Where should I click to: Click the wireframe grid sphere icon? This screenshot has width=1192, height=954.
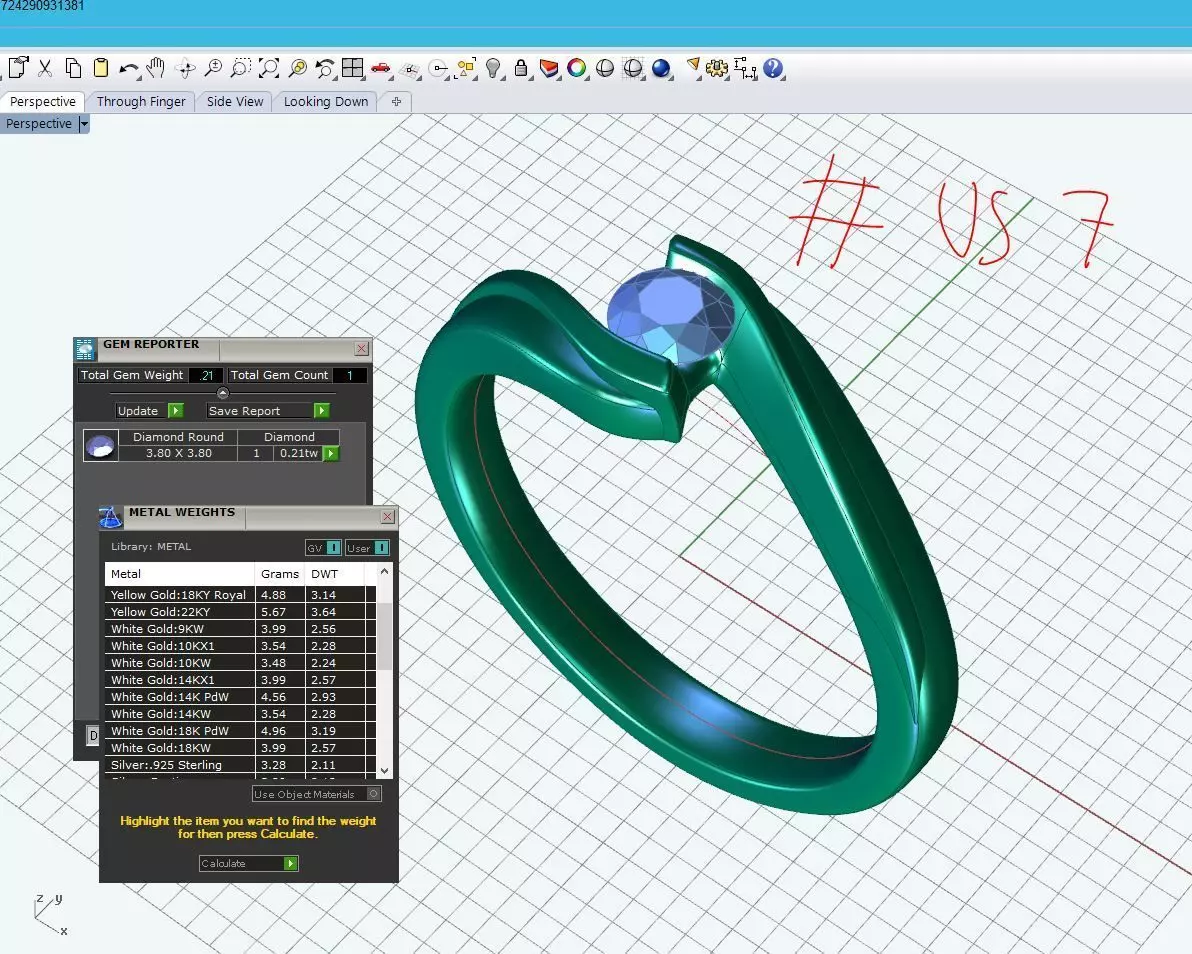[x=633, y=68]
